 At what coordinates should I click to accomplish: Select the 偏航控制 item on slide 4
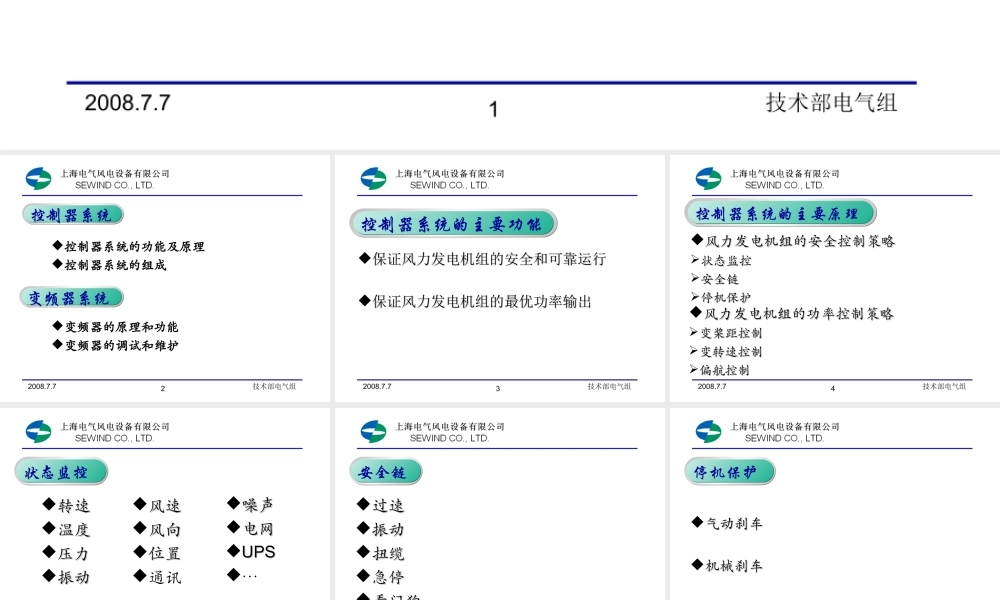pos(725,370)
